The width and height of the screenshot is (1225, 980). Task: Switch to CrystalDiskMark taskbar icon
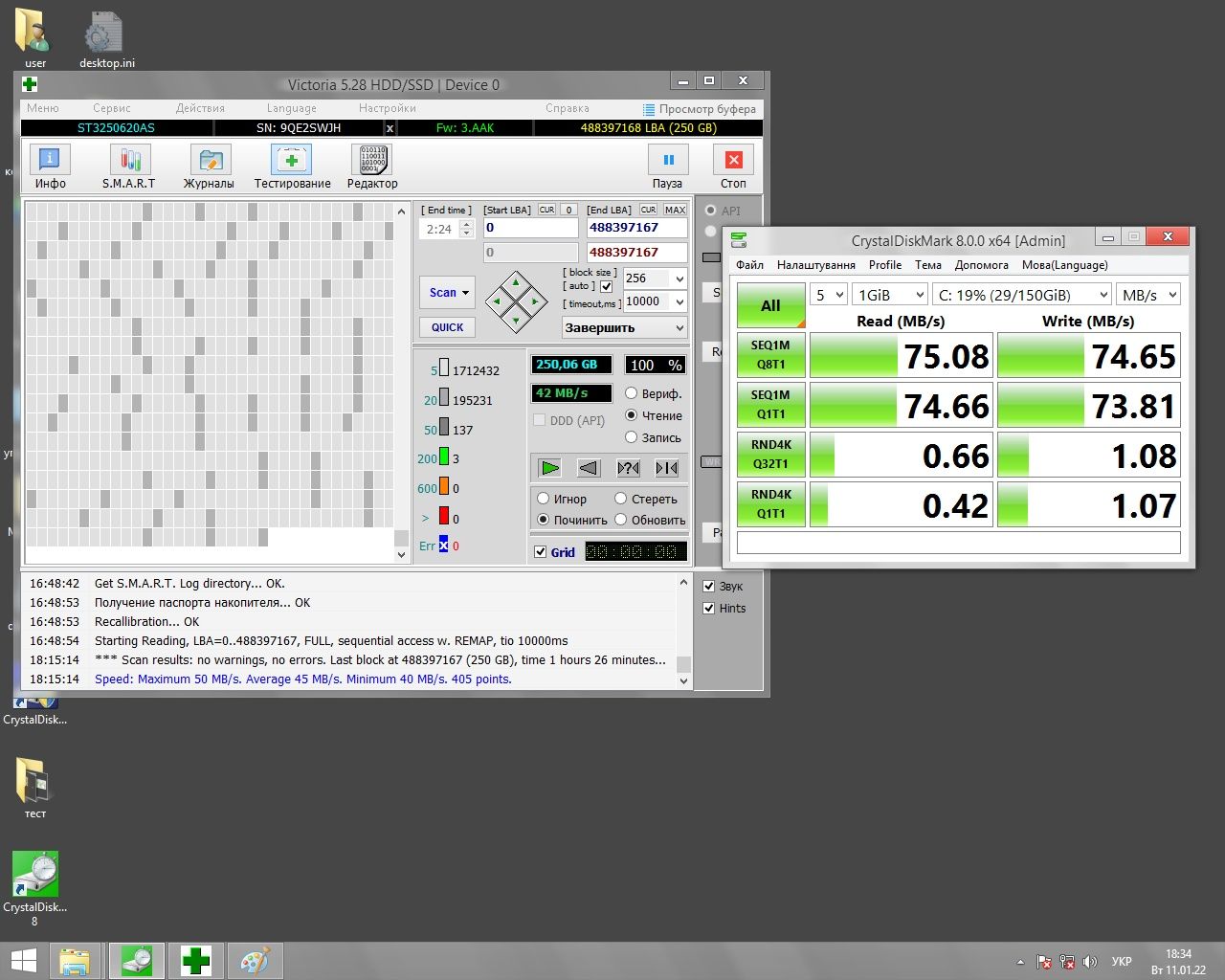click(136, 961)
